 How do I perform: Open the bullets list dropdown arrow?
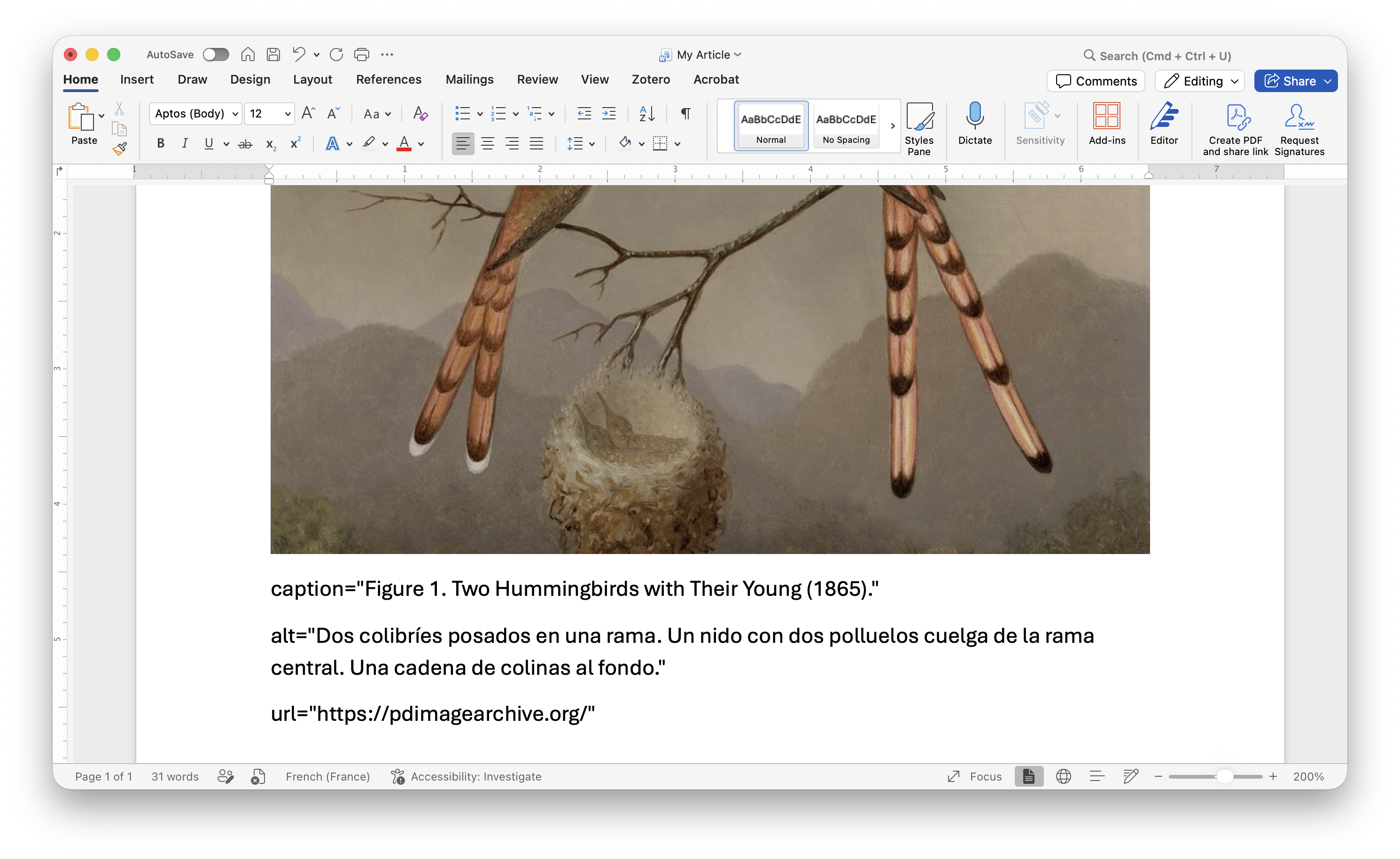click(x=480, y=114)
